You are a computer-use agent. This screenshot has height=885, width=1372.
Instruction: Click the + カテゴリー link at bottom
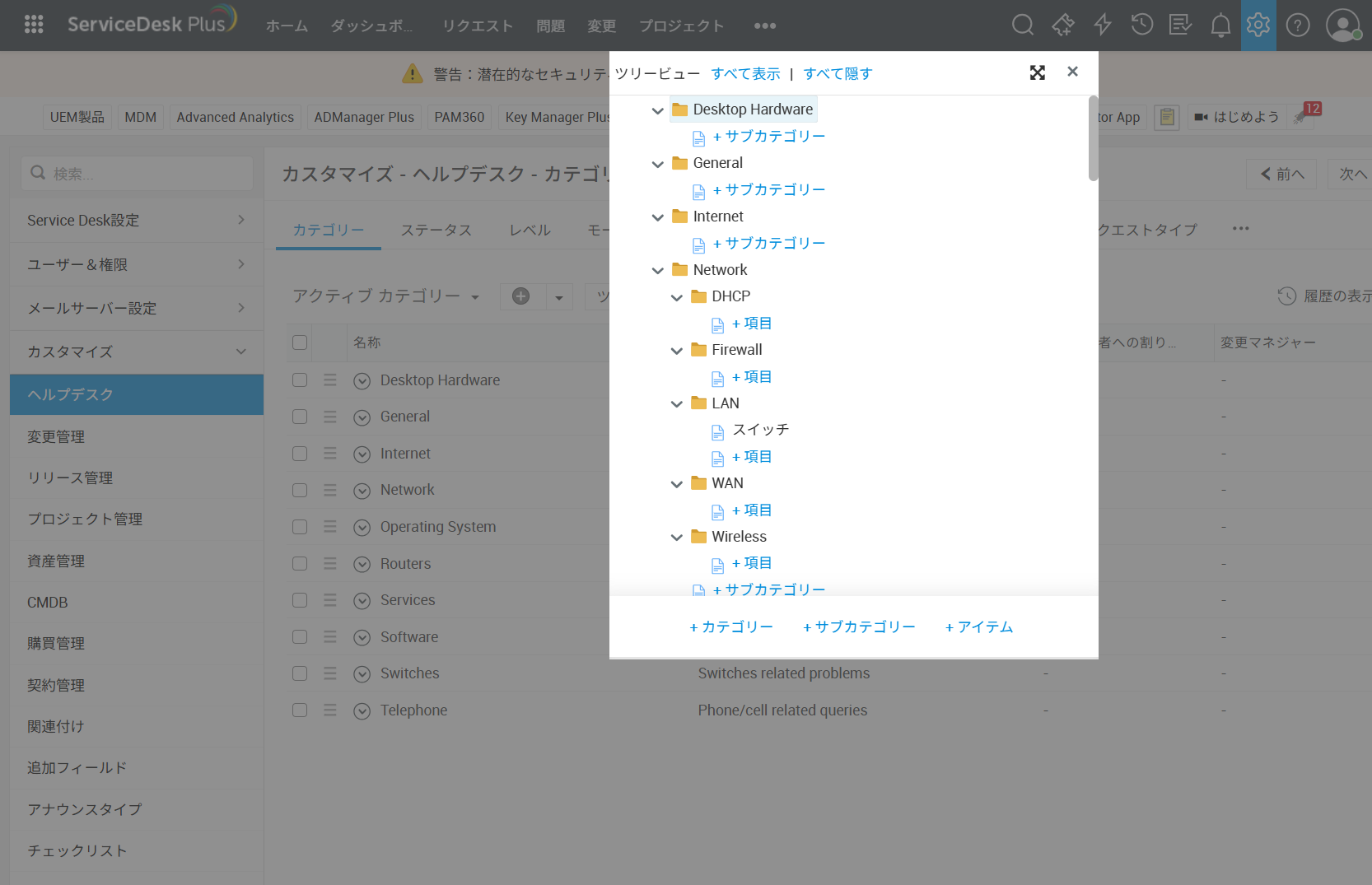[730, 627]
